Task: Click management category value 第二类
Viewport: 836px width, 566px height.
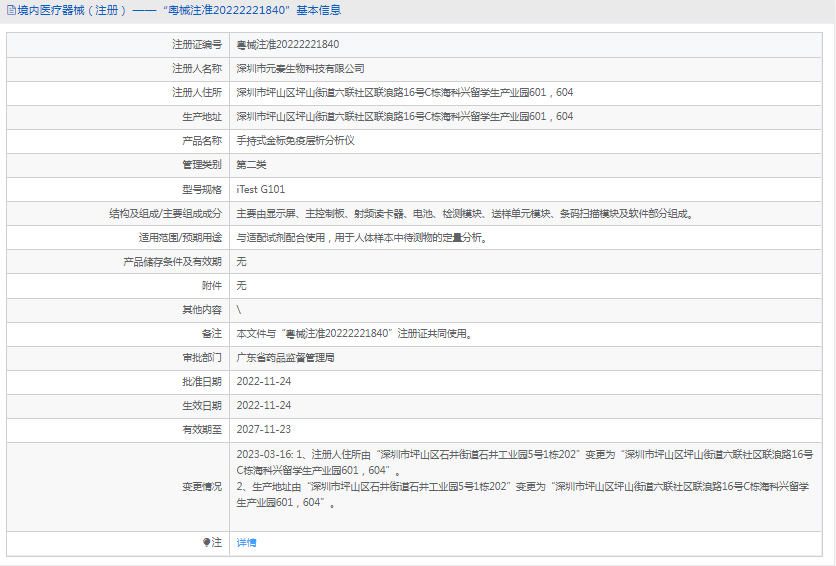Action: click(x=251, y=165)
